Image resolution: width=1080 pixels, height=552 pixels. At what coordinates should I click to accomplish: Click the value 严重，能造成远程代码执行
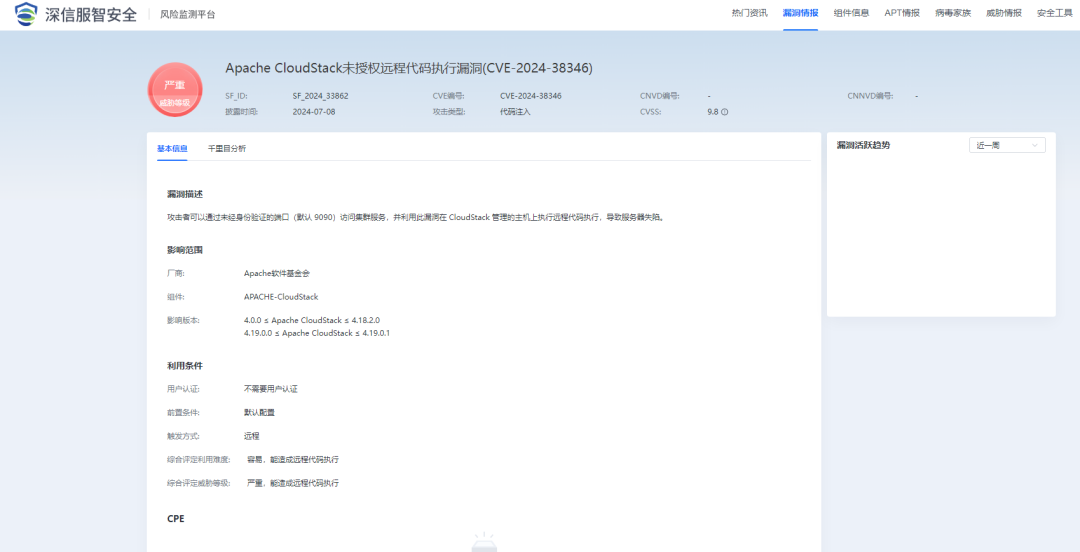click(x=293, y=483)
